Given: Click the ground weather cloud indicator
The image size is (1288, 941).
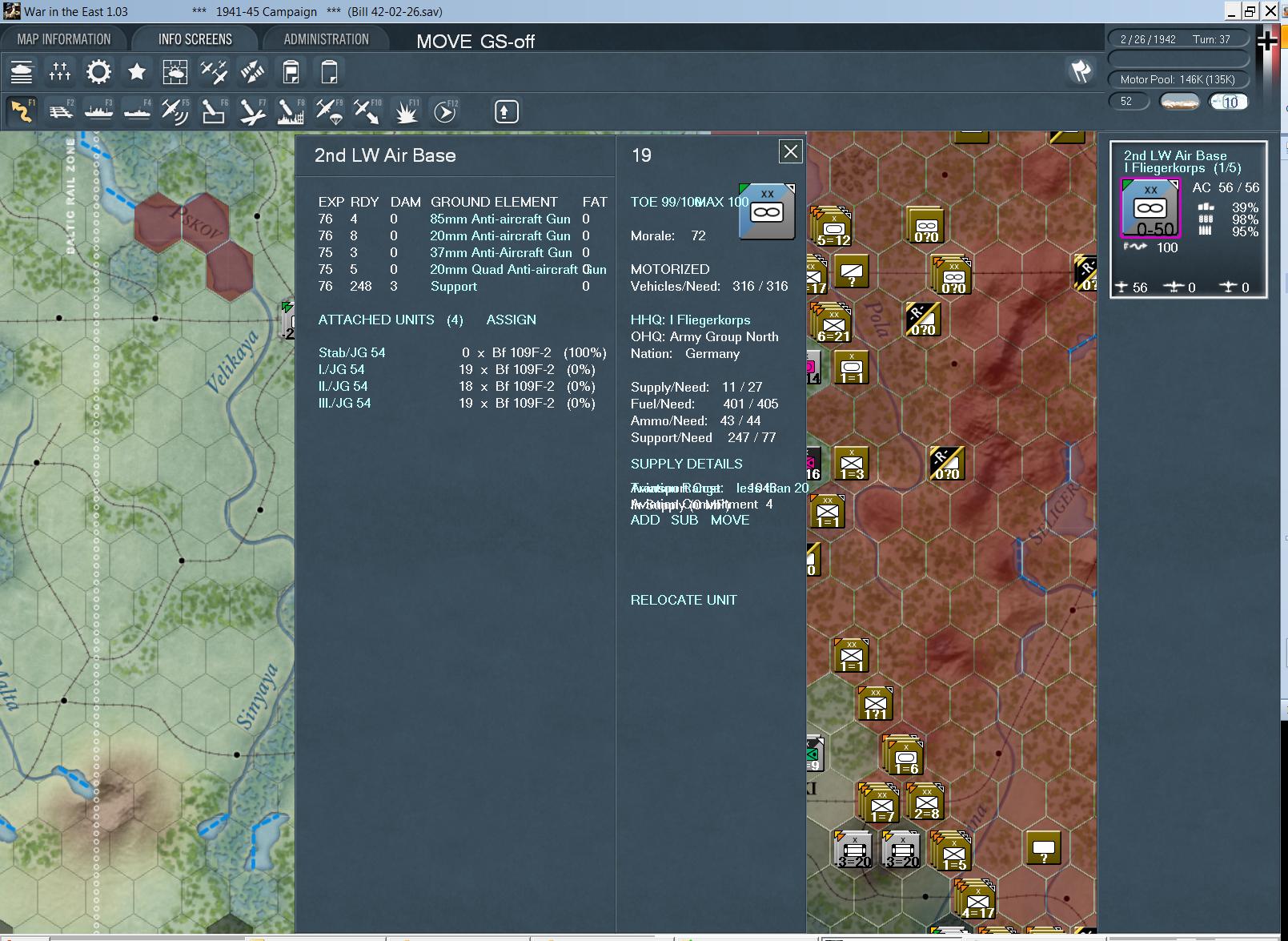Looking at the screenshot, I should tap(1179, 102).
